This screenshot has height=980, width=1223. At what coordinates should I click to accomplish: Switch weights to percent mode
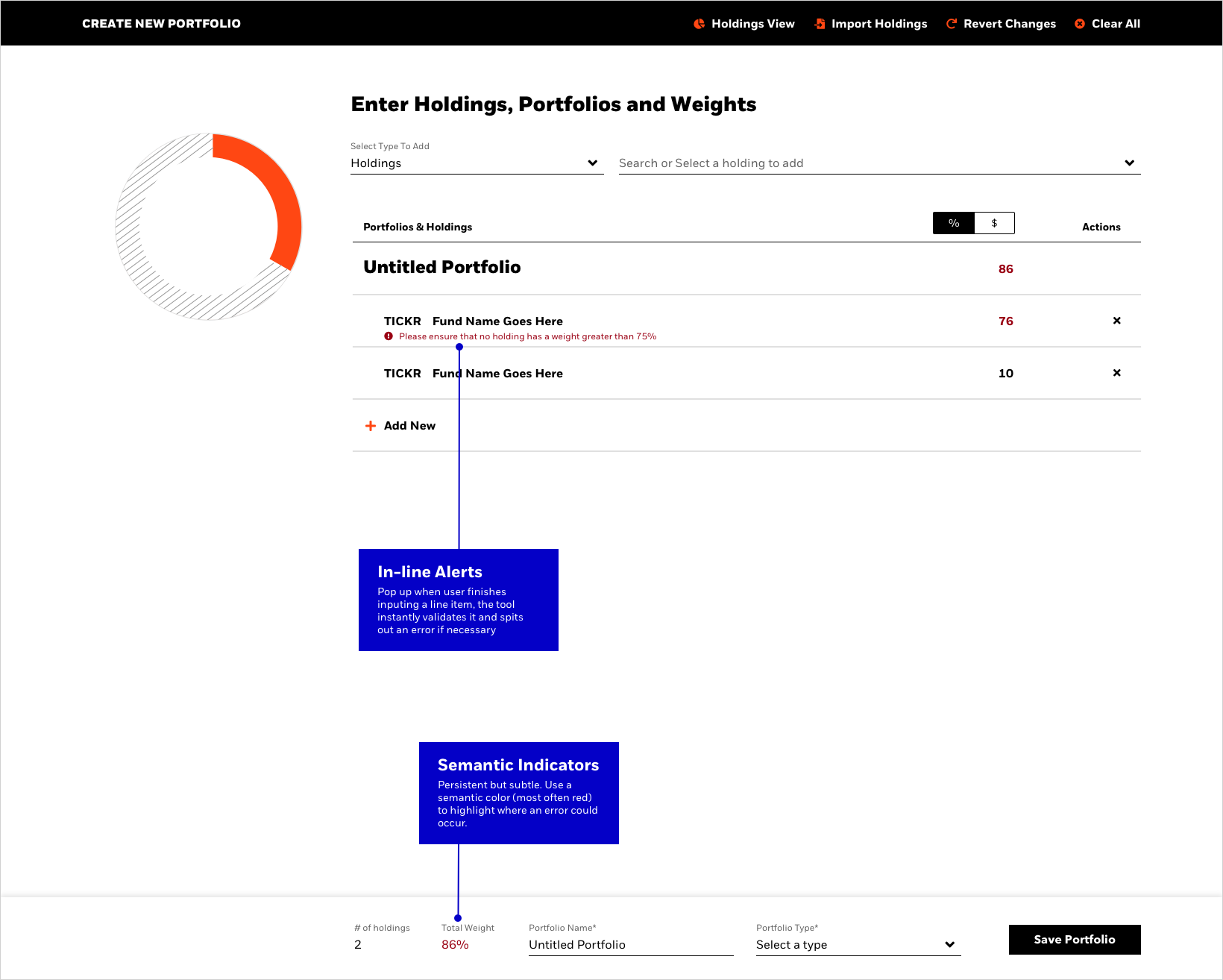[954, 223]
